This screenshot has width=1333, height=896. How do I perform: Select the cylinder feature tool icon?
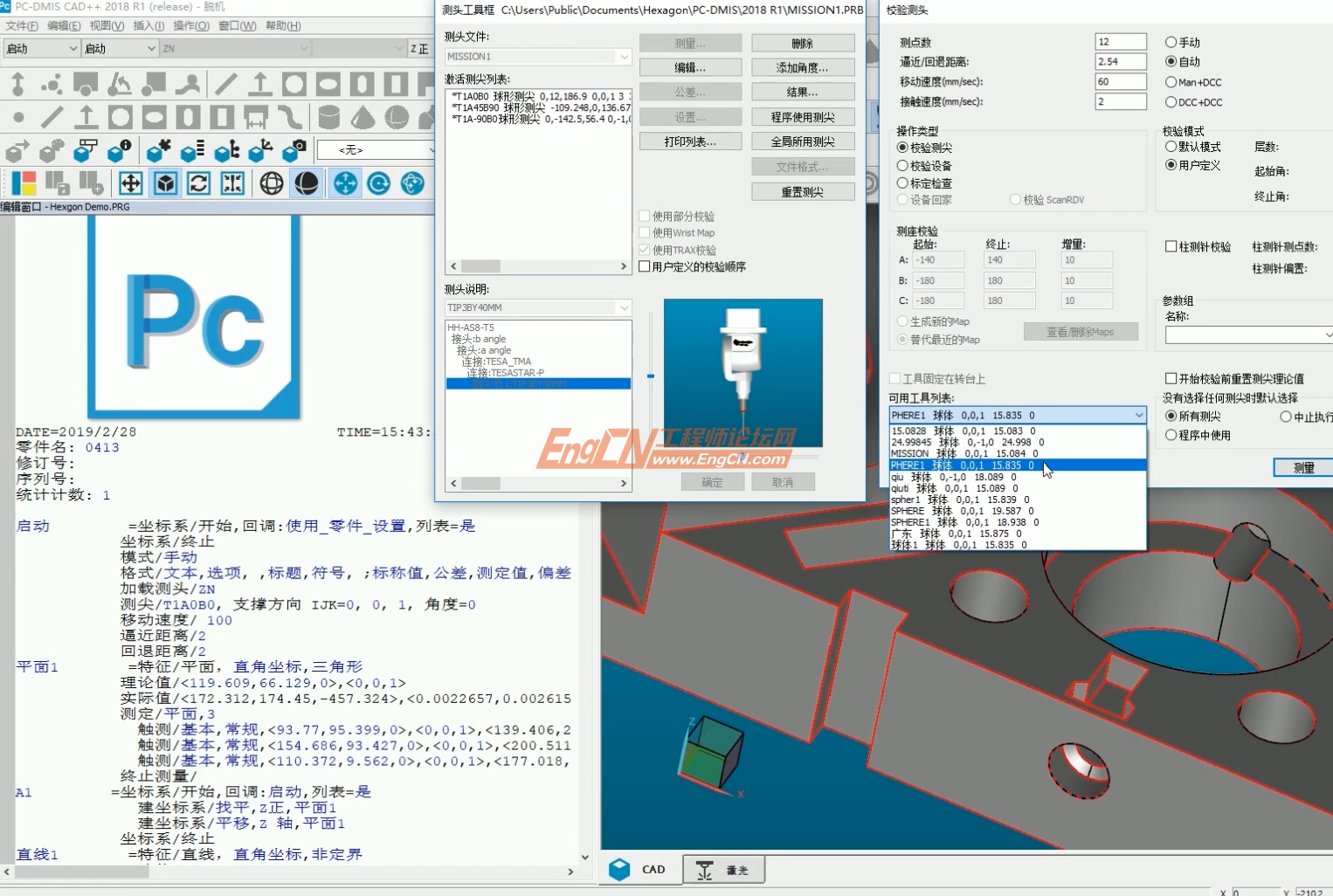point(329,118)
